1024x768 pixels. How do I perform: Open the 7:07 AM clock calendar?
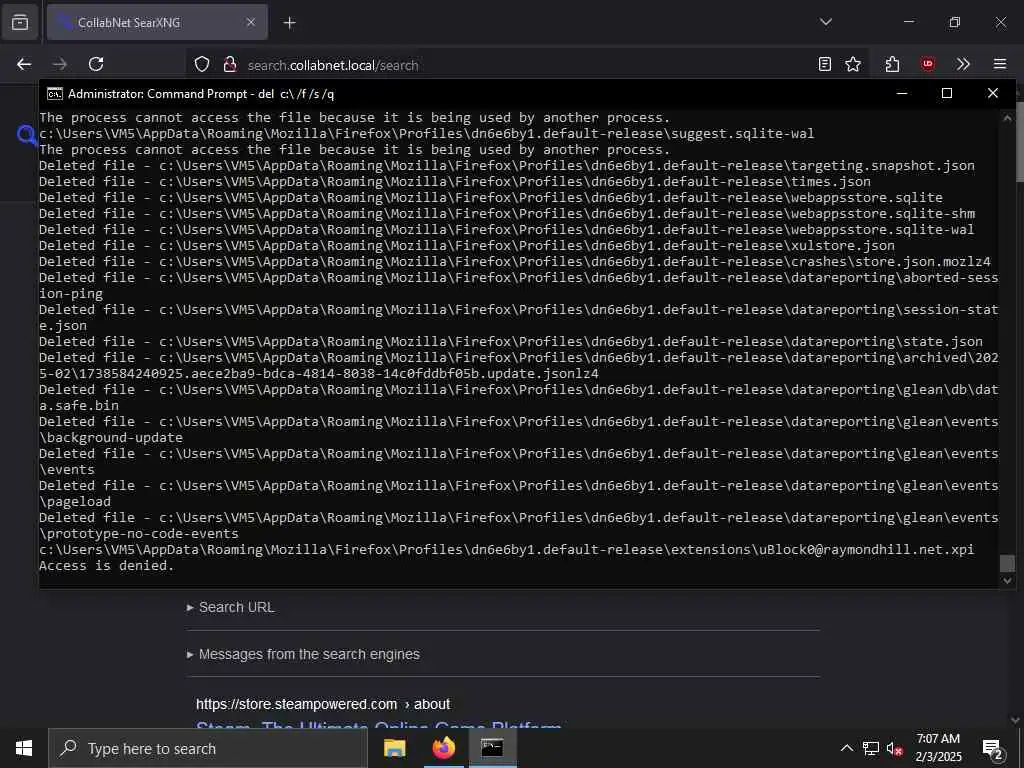coord(938,748)
